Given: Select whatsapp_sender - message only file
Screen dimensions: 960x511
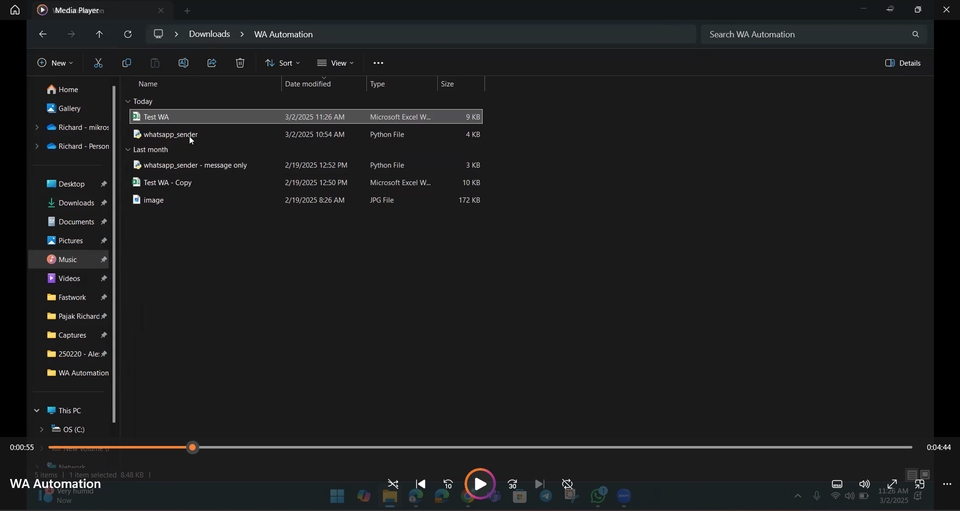Looking at the screenshot, I should coord(306,165).
